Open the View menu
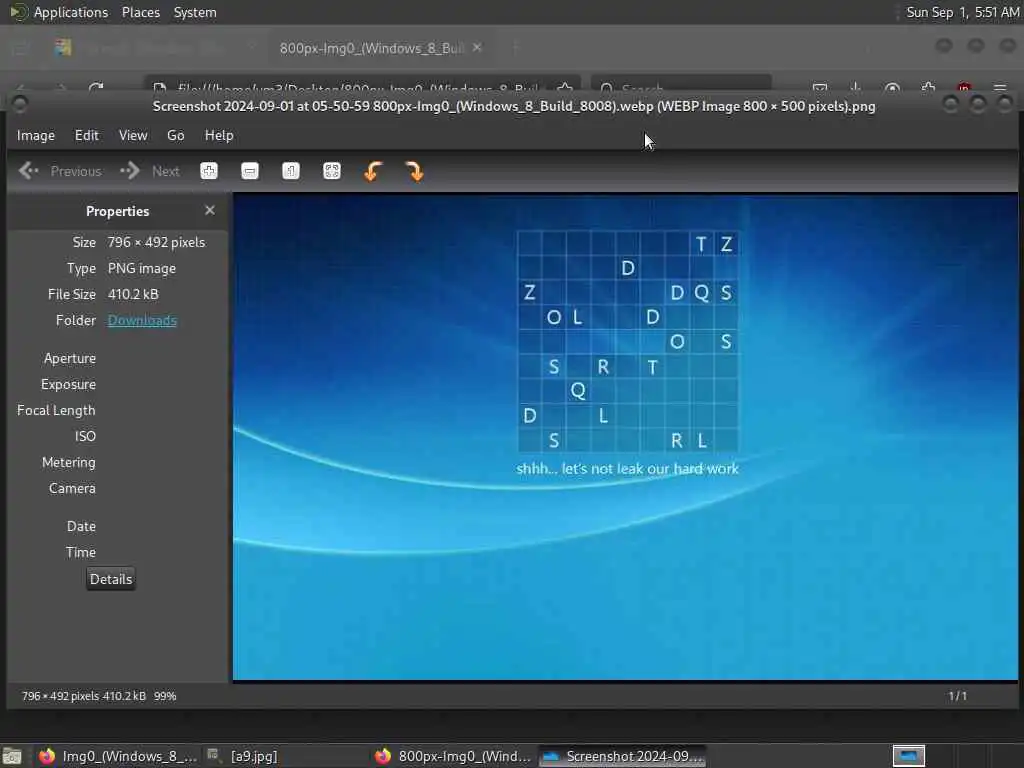Screen dimensions: 1024x768 [133, 135]
